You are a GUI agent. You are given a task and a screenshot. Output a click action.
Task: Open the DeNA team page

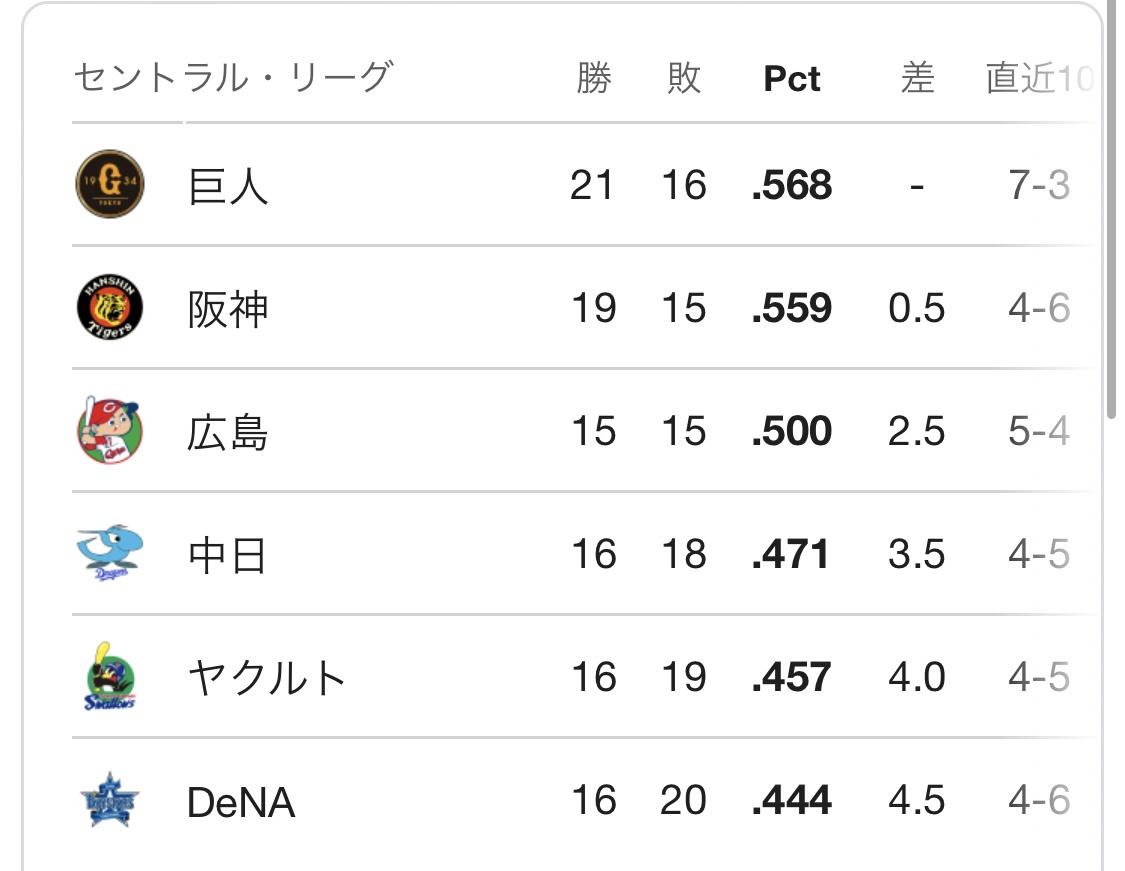point(241,802)
